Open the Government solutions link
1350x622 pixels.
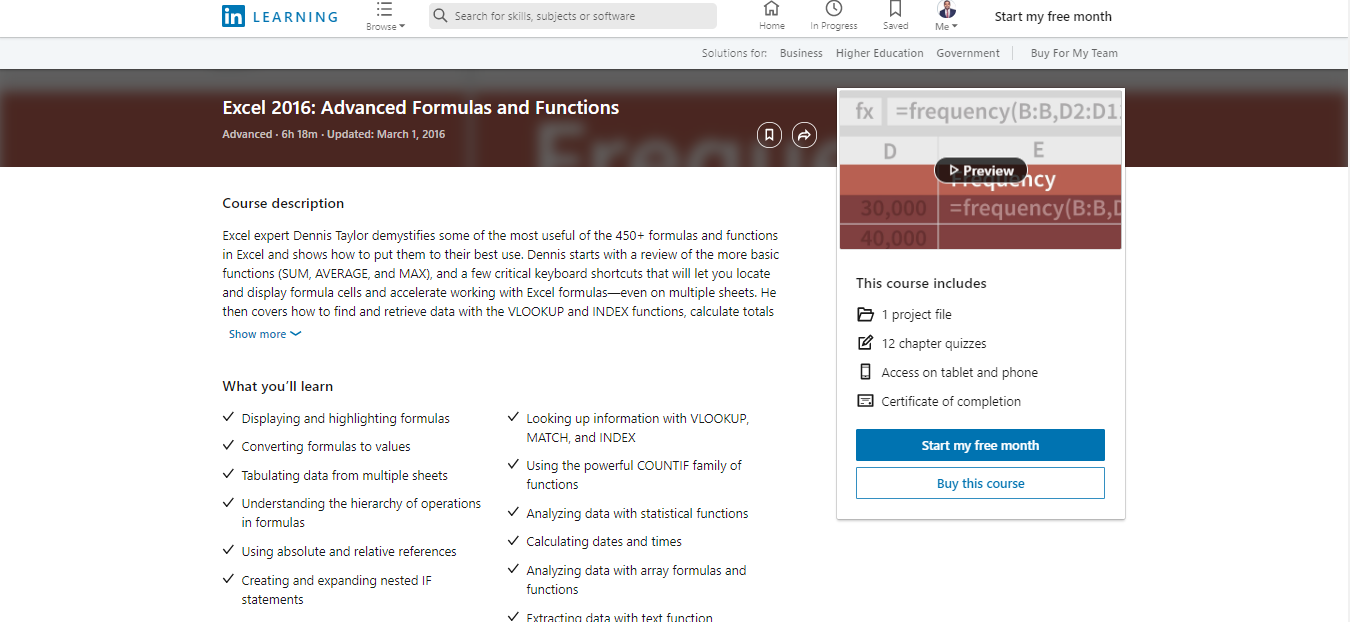[x=968, y=53]
